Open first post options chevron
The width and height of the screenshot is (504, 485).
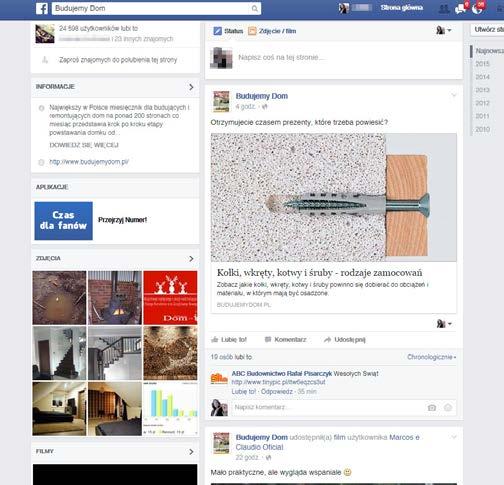454,95
